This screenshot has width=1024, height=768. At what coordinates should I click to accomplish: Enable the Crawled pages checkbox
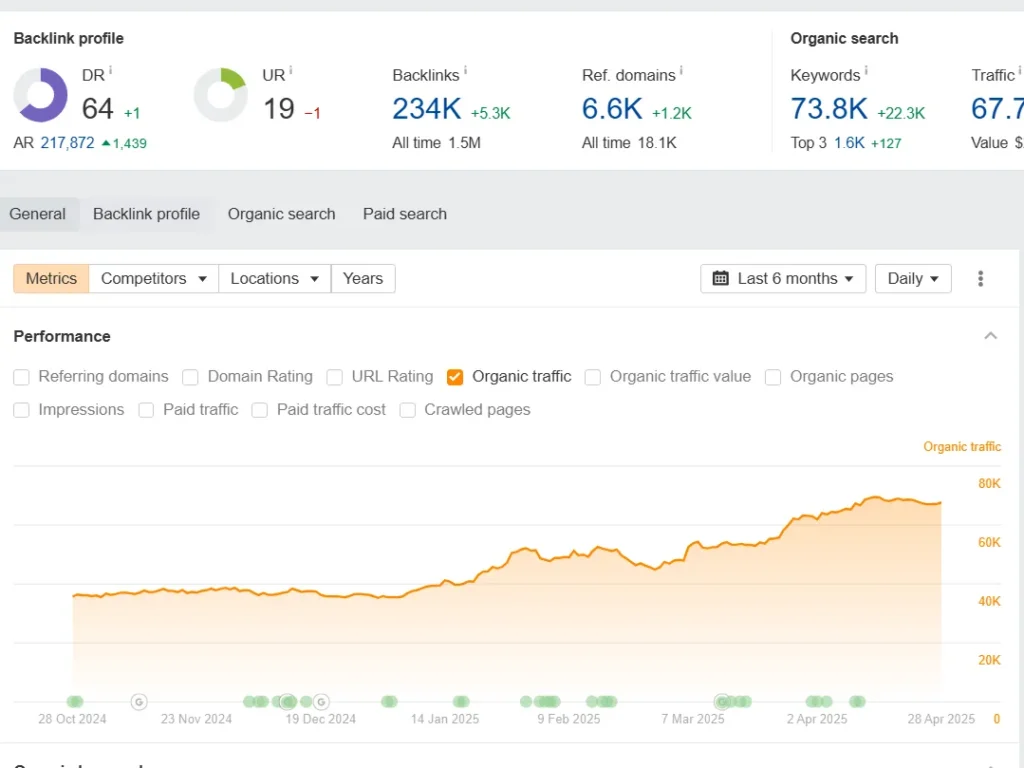(408, 410)
